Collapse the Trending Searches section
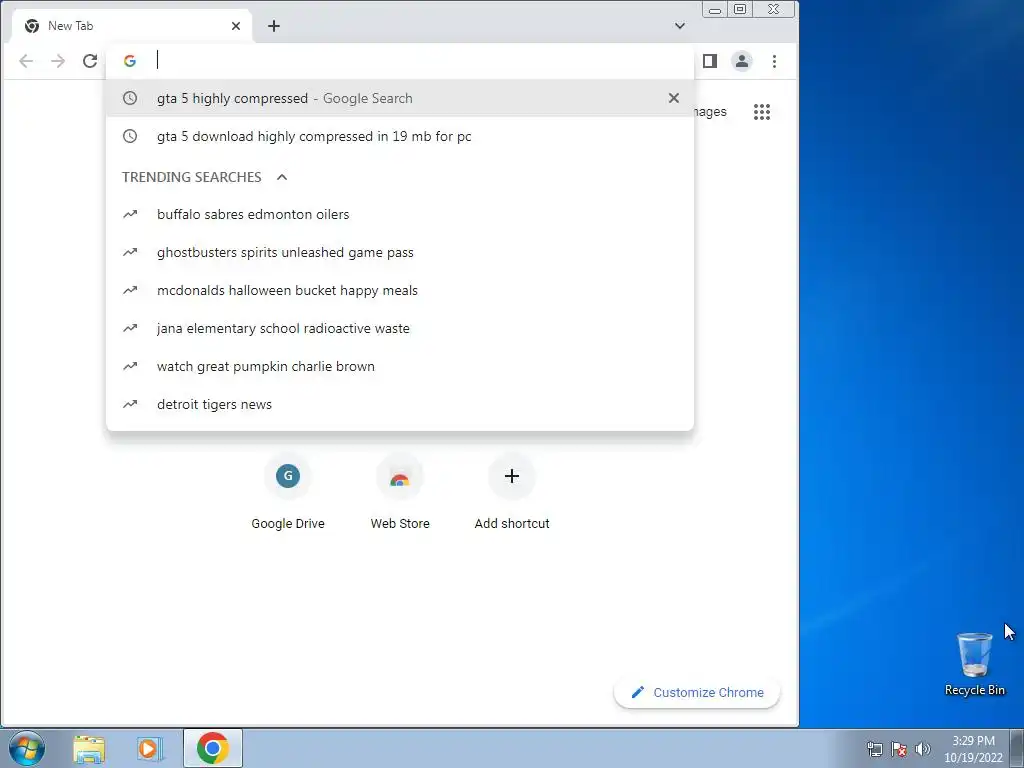The width and height of the screenshot is (1024, 768). pos(281,177)
